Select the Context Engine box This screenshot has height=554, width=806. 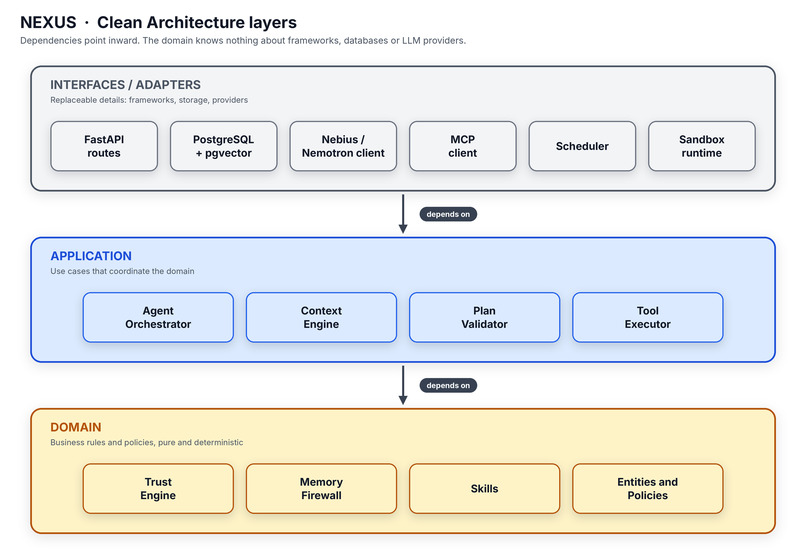(x=321, y=317)
